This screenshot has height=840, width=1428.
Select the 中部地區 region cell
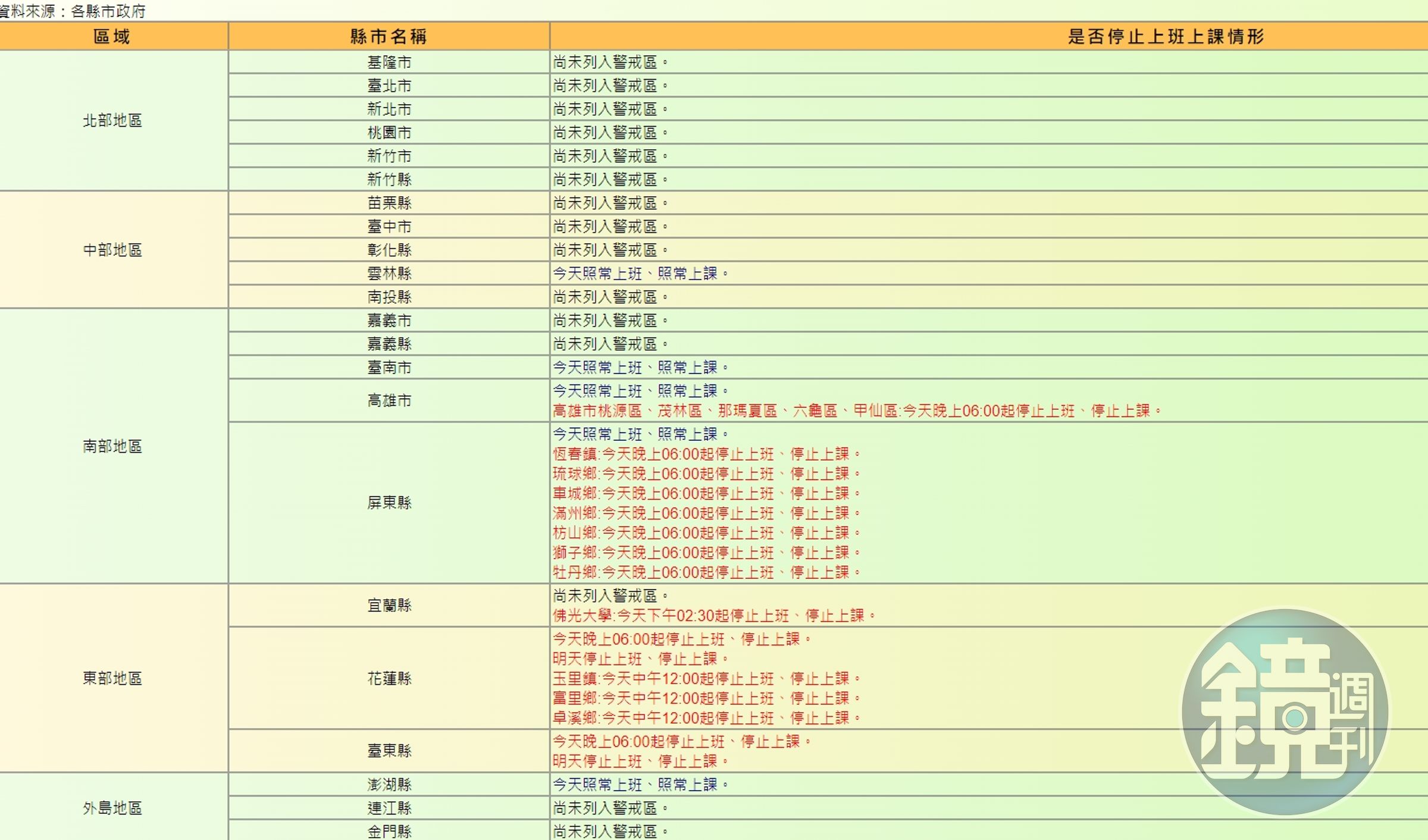click(x=112, y=250)
